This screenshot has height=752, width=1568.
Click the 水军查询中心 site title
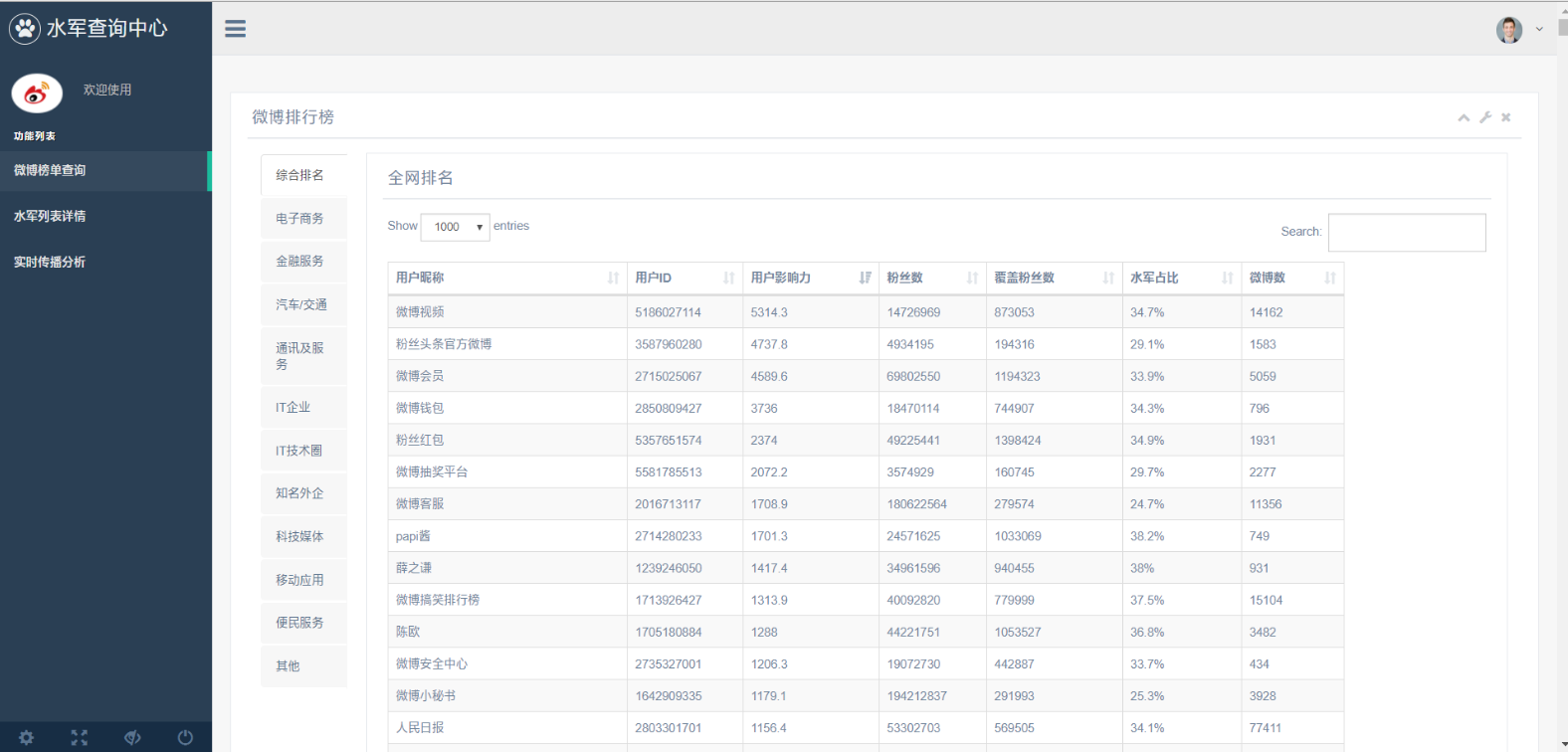tap(107, 29)
